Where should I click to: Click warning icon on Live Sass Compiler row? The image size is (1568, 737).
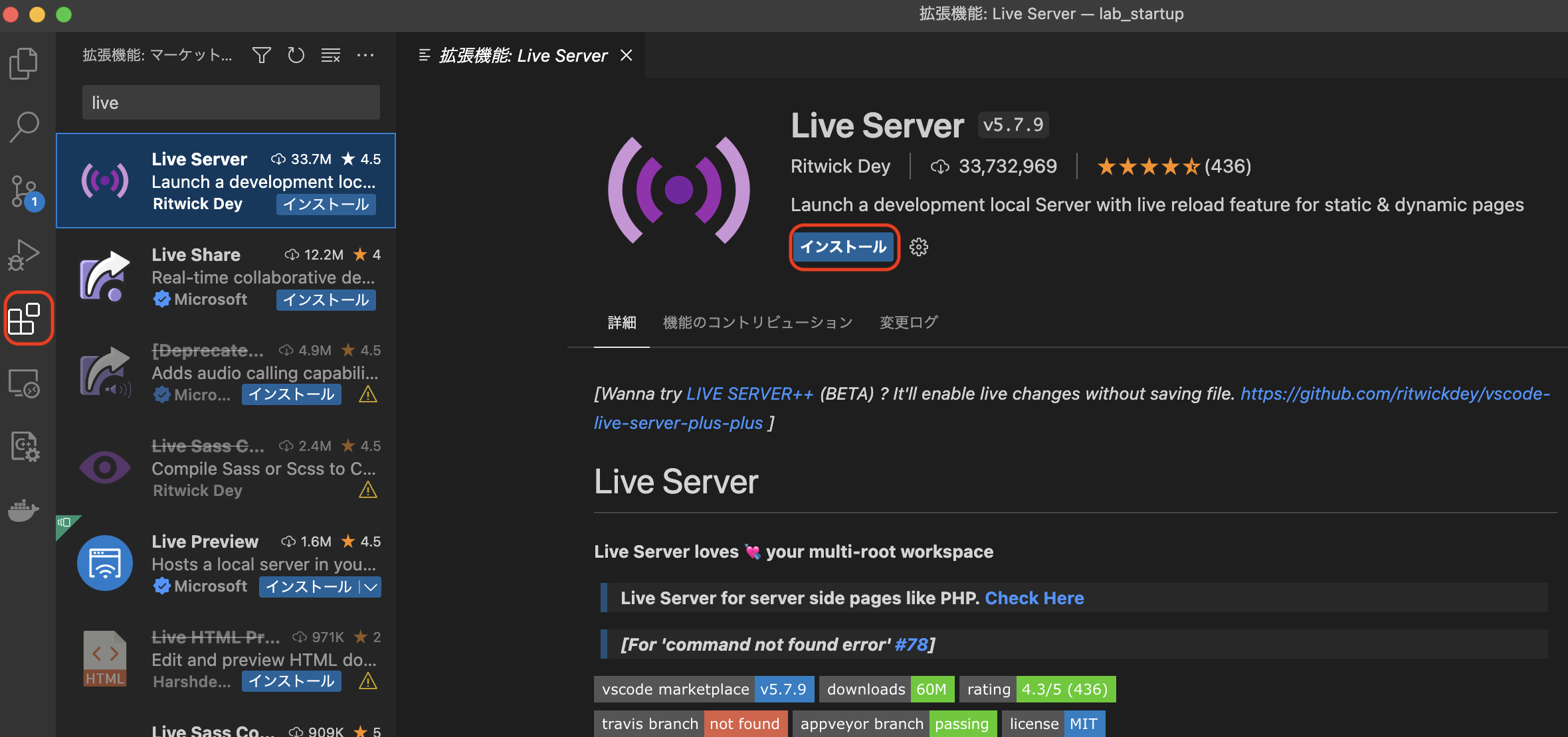(368, 490)
